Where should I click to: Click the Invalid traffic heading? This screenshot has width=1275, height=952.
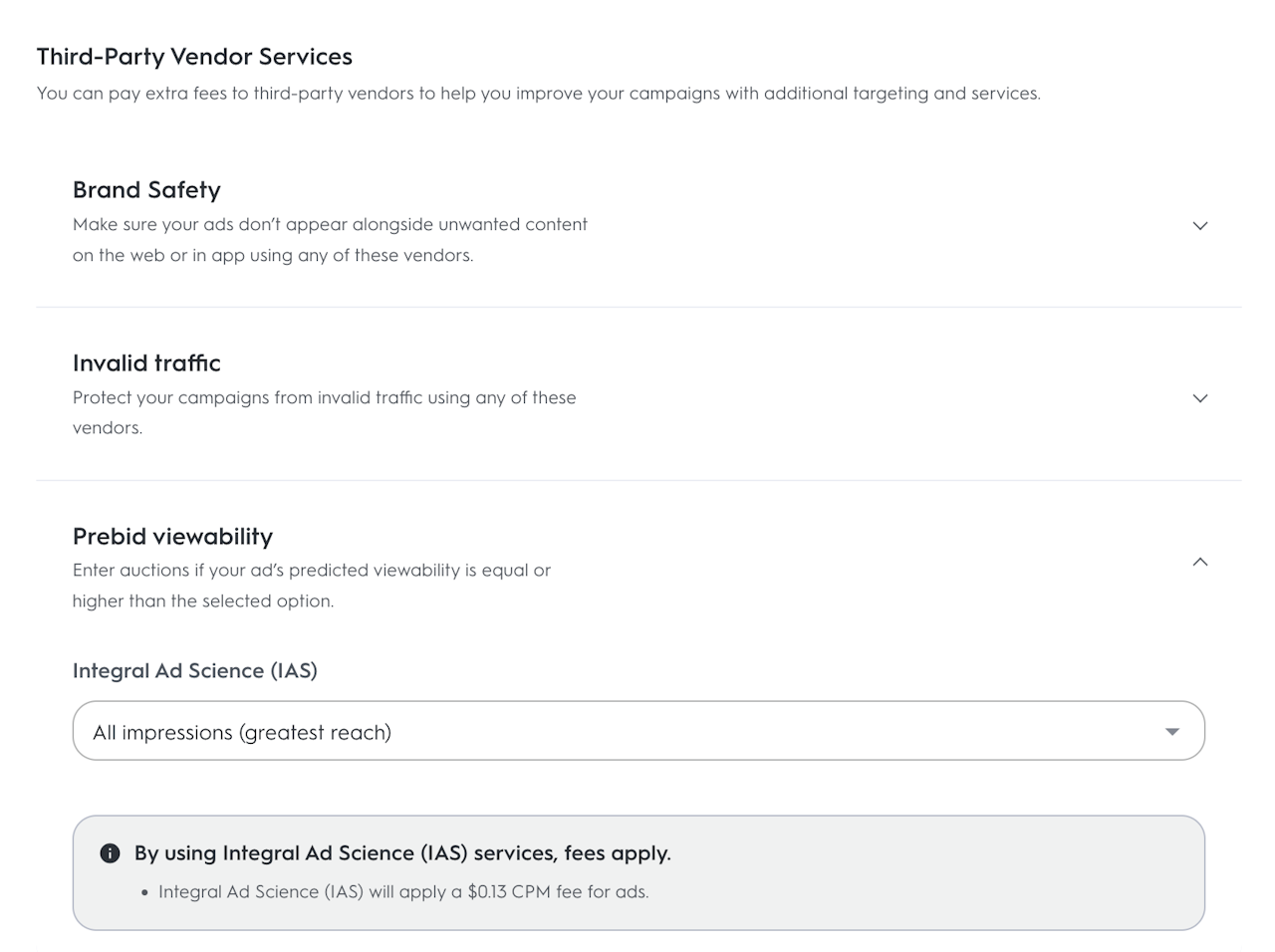coord(146,363)
